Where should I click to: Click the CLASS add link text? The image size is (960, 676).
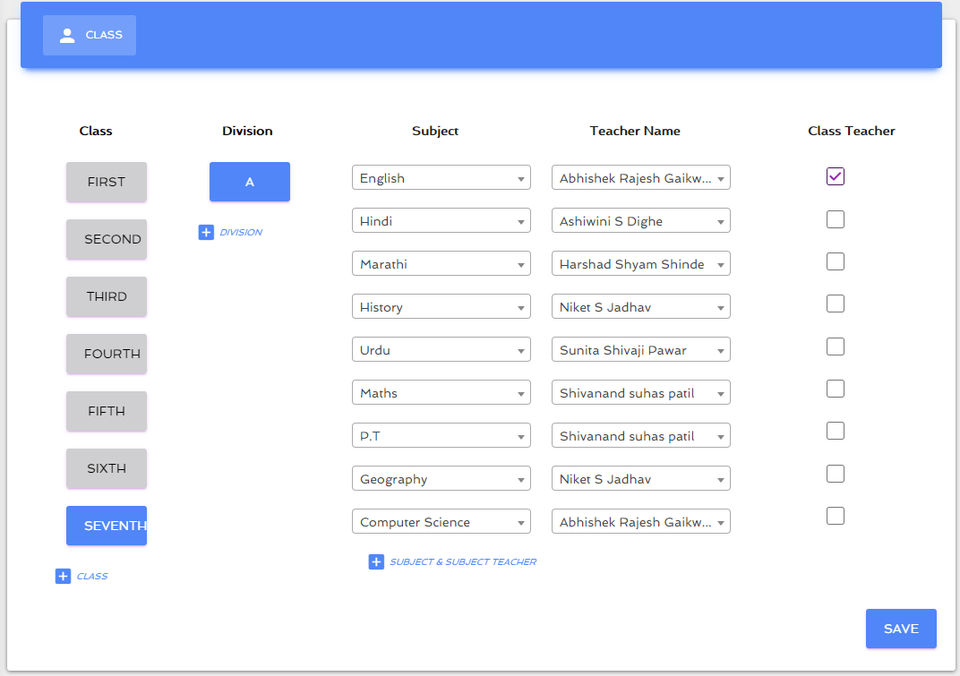pos(92,576)
